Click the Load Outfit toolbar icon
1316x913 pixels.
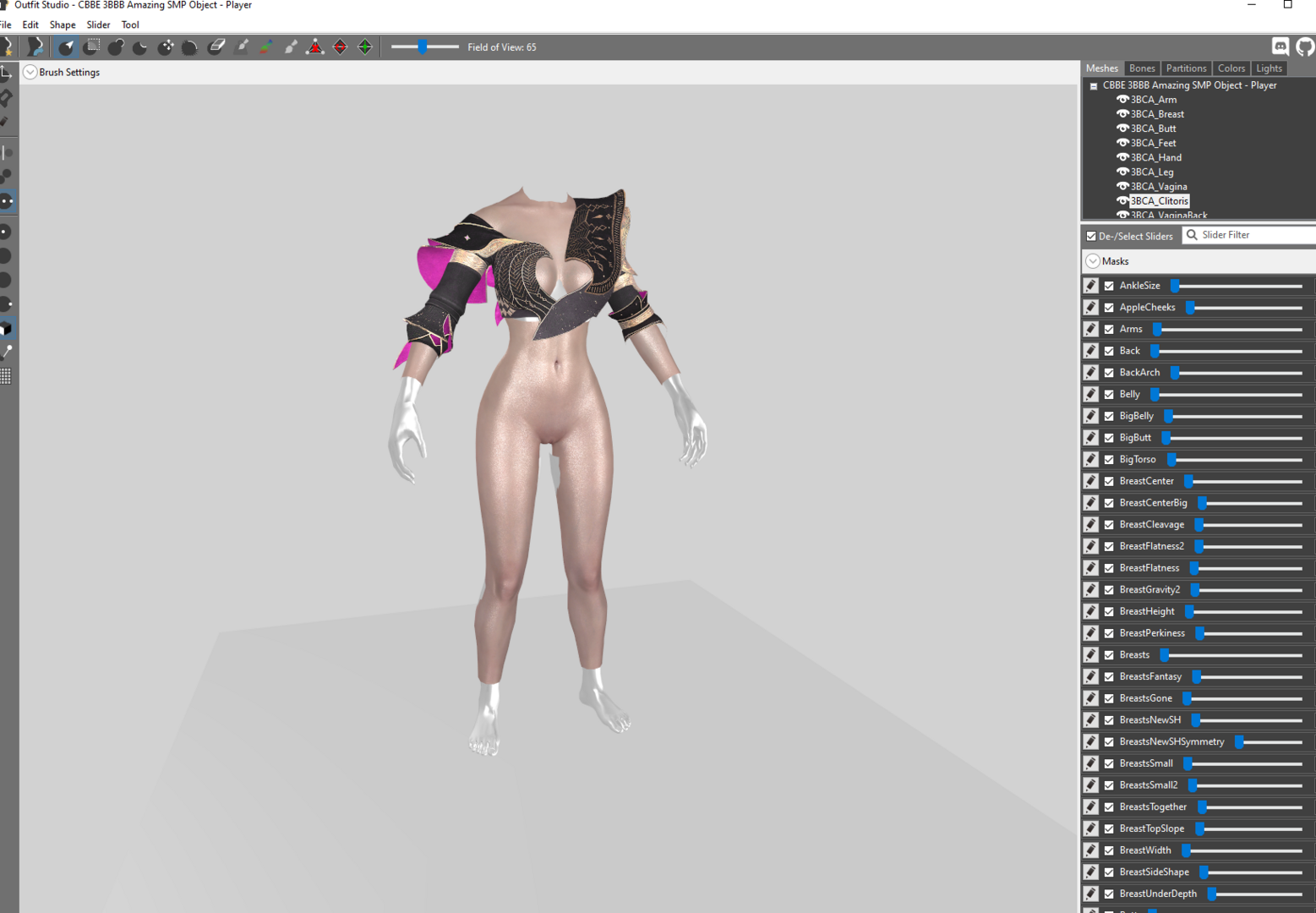tap(35, 47)
